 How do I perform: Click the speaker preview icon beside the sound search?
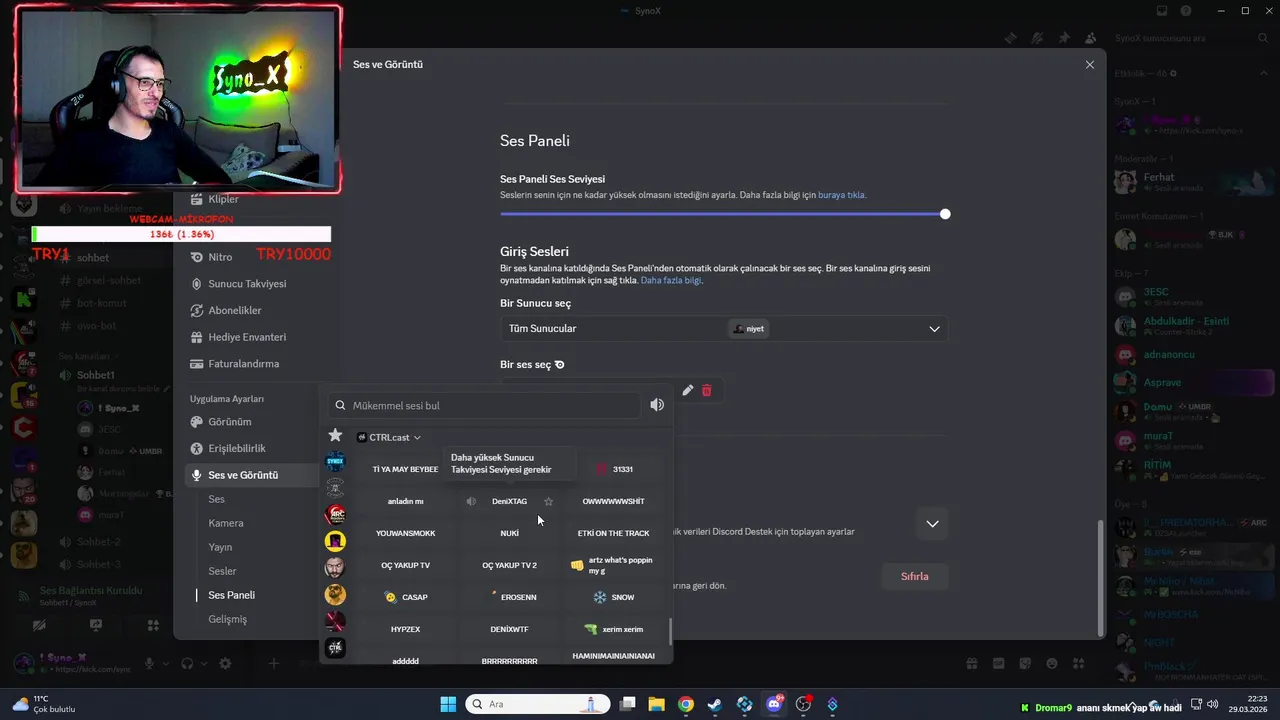tap(657, 405)
